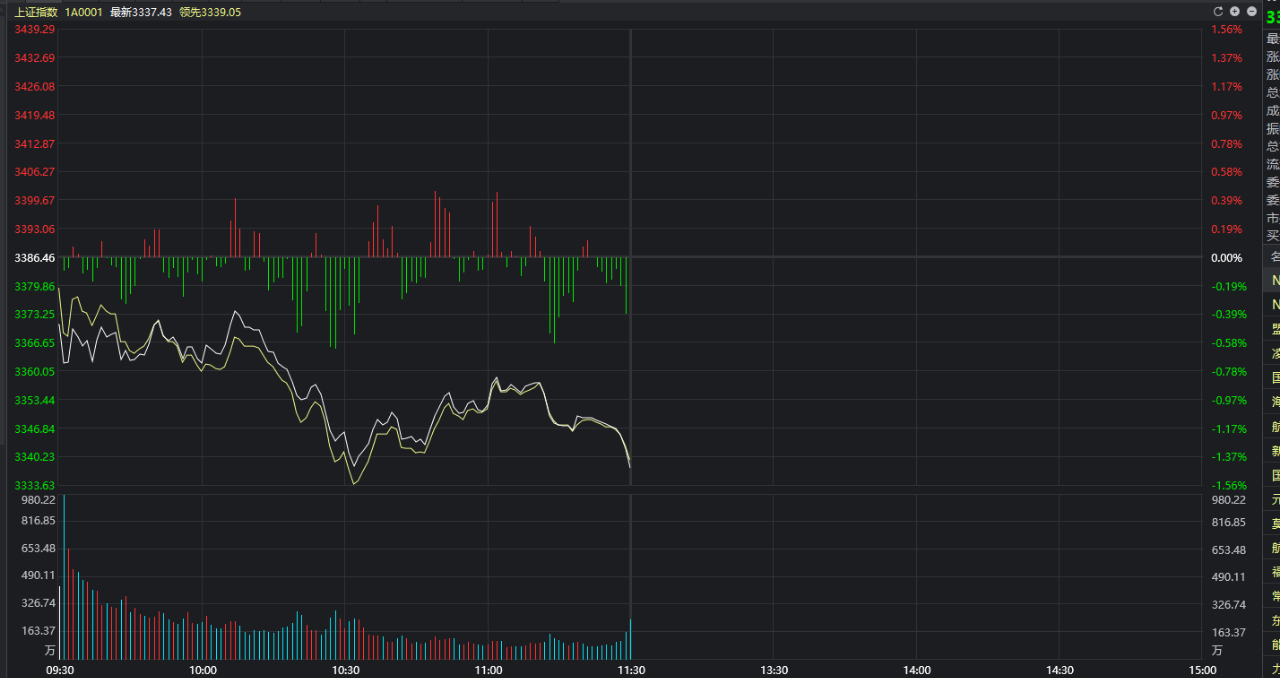This screenshot has width=1280, height=678.
Task: Click the 3346.84 price axis label
Action: pyautogui.click(x=35, y=428)
